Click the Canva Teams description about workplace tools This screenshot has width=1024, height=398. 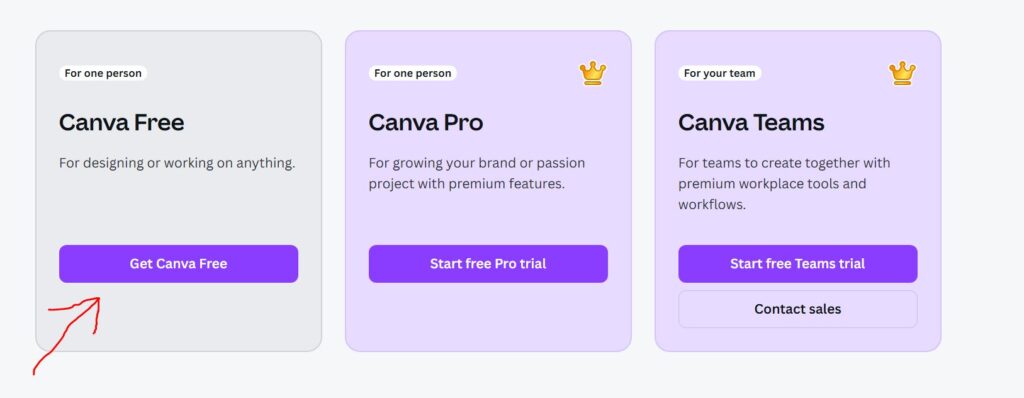coord(784,184)
